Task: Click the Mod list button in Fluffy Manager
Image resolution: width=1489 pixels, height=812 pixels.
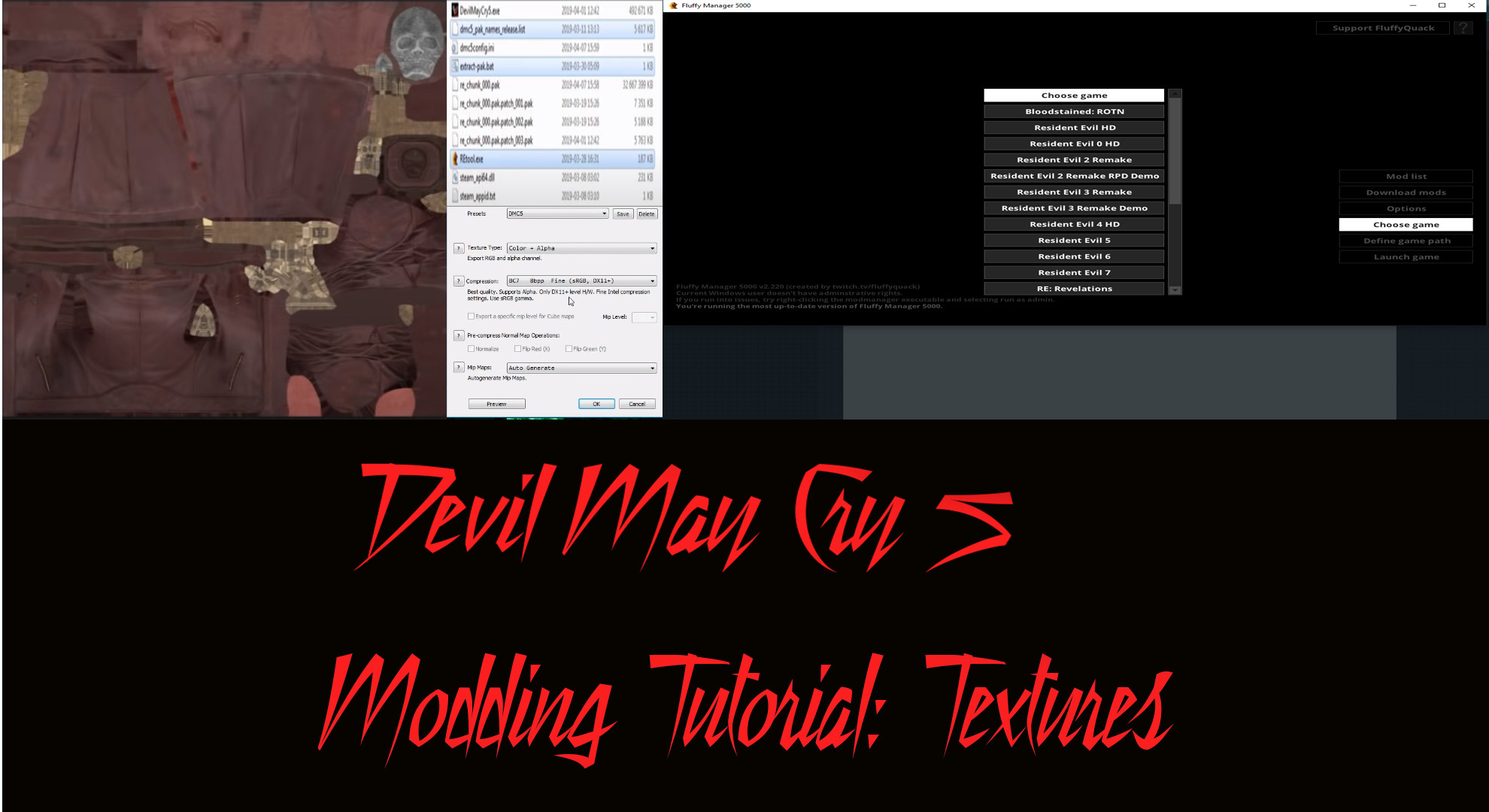Action: point(1405,175)
